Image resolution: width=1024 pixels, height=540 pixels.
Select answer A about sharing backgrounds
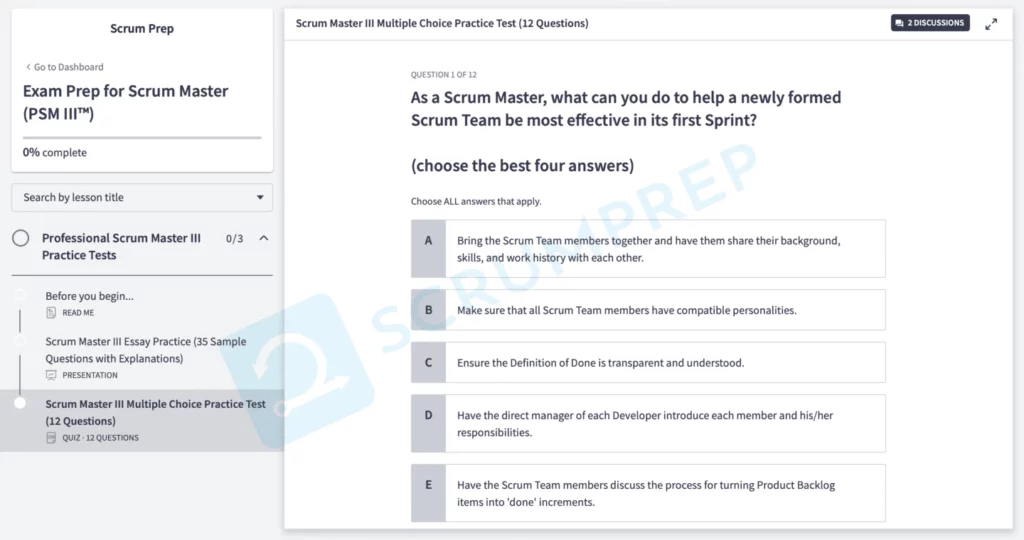coord(648,249)
